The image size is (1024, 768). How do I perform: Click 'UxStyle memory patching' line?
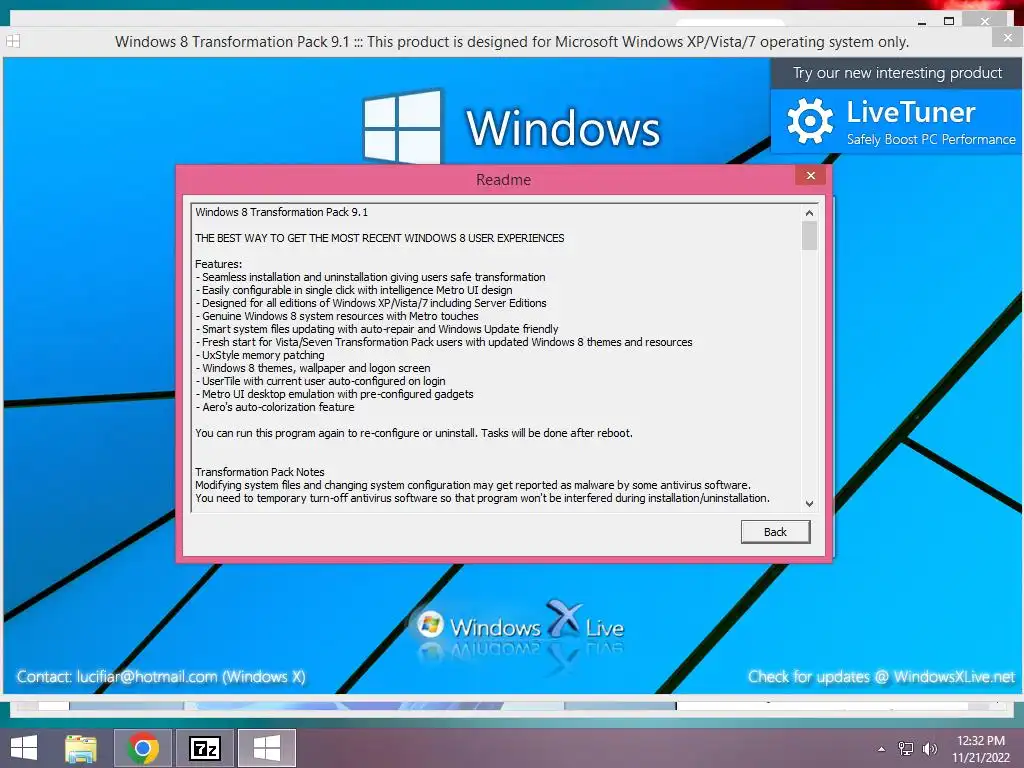[x=260, y=355]
